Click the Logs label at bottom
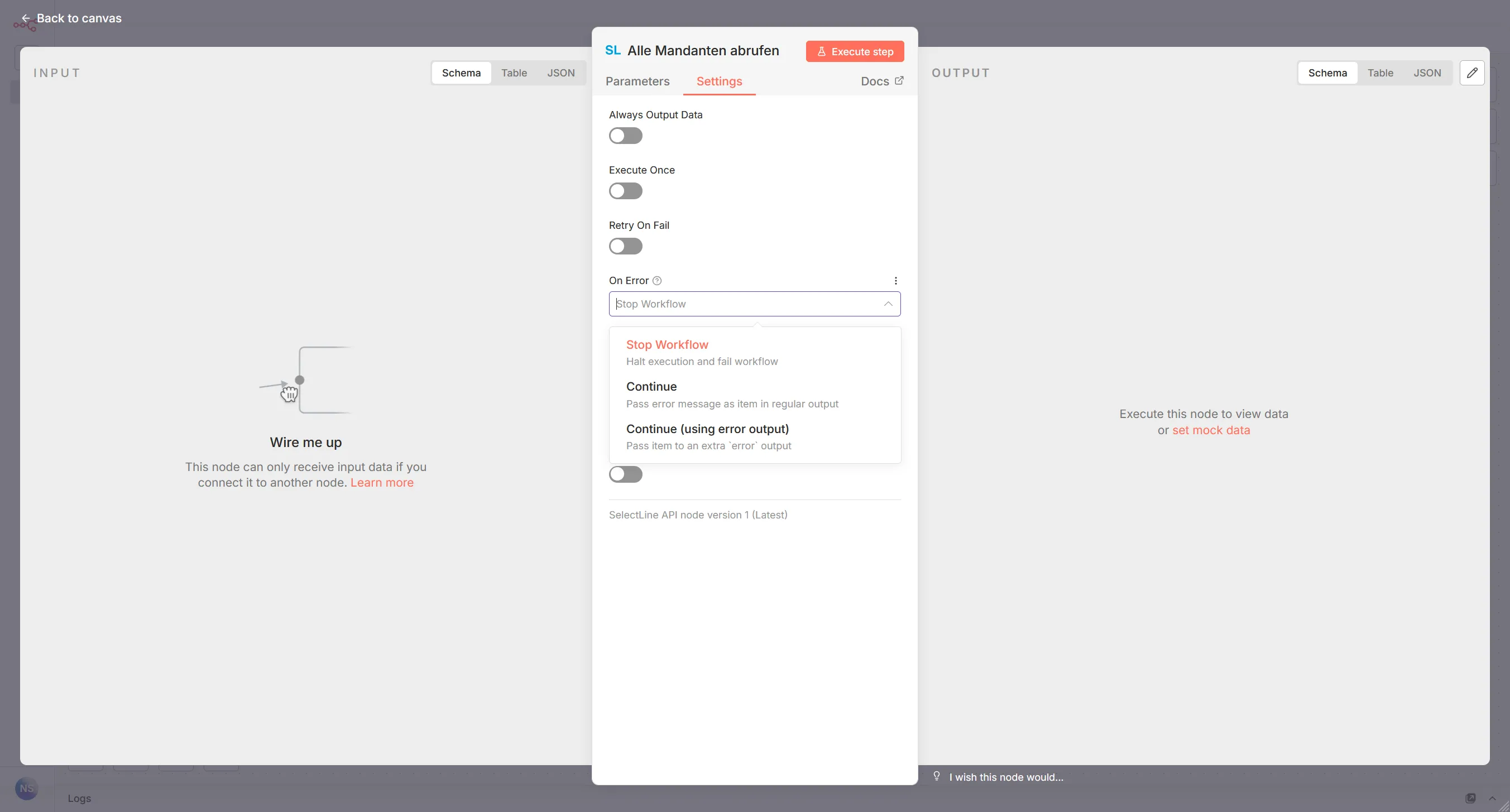This screenshot has width=1510, height=812. click(79, 798)
